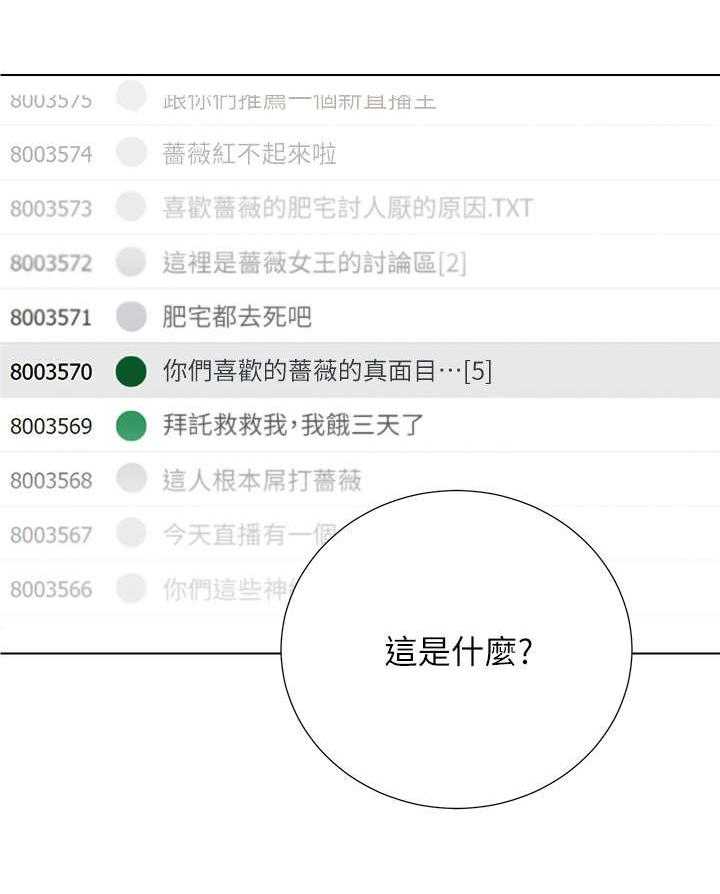Click post number 8003569
Viewport: 720px width, 894px height.
[x=51, y=426]
